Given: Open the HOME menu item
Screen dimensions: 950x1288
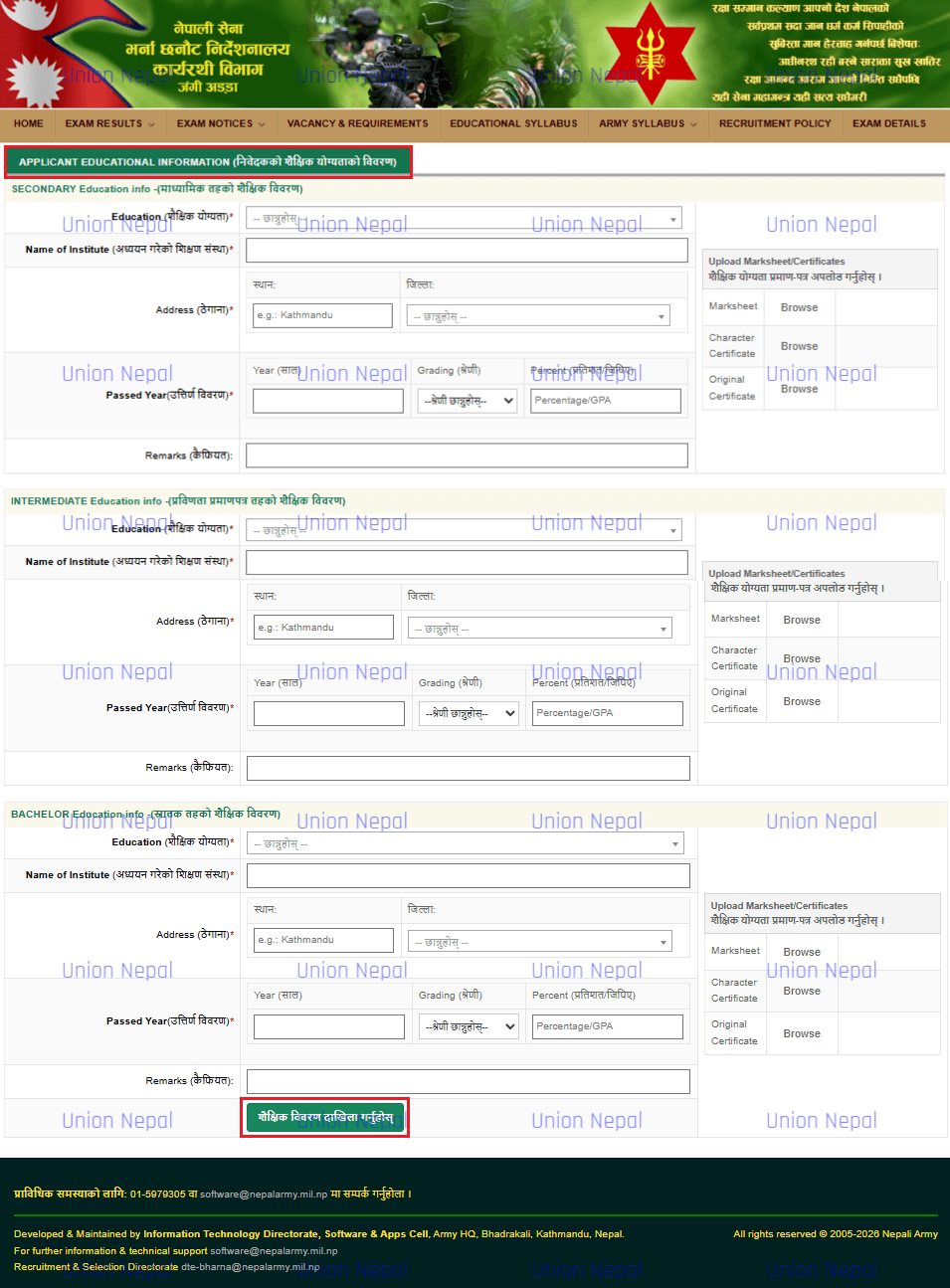Looking at the screenshot, I should click(x=29, y=124).
